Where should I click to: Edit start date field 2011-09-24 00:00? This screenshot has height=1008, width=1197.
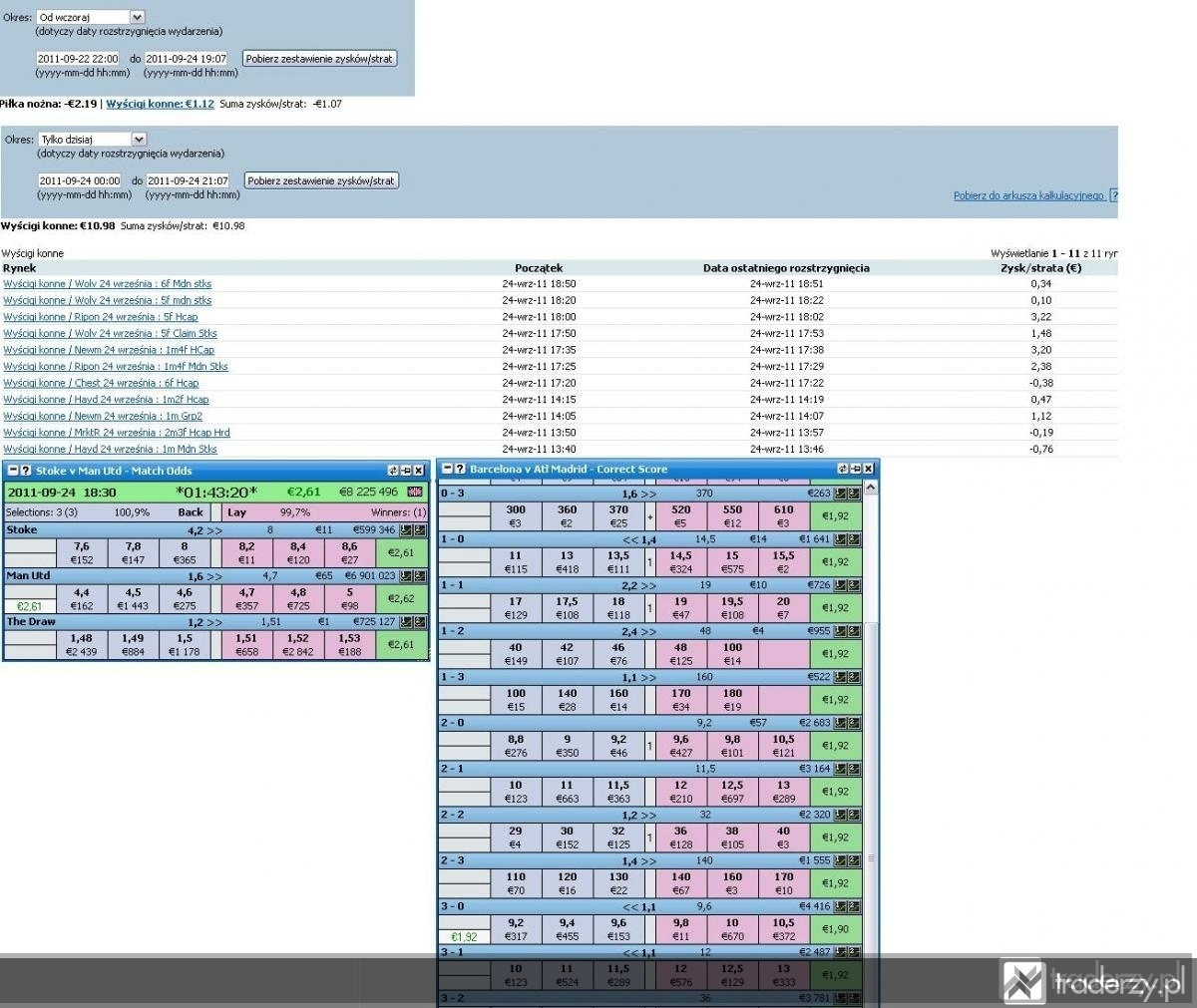coord(80,180)
